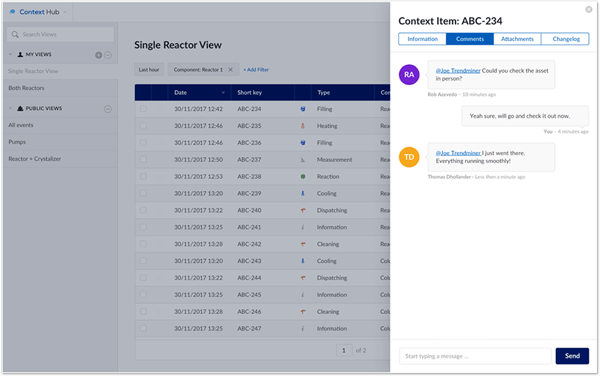Click the Date column sort arrow

(x=223, y=93)
